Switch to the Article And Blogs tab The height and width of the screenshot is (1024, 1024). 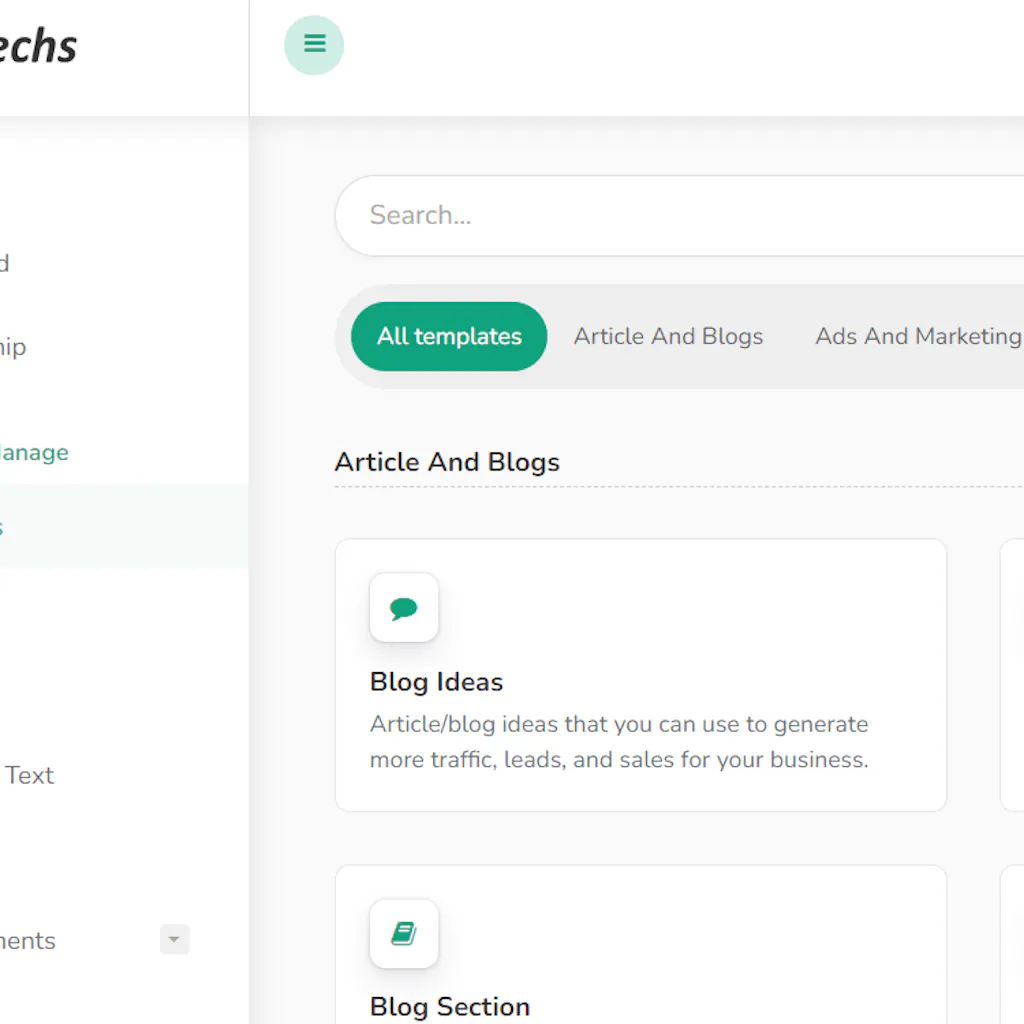[x=668, y=337]
